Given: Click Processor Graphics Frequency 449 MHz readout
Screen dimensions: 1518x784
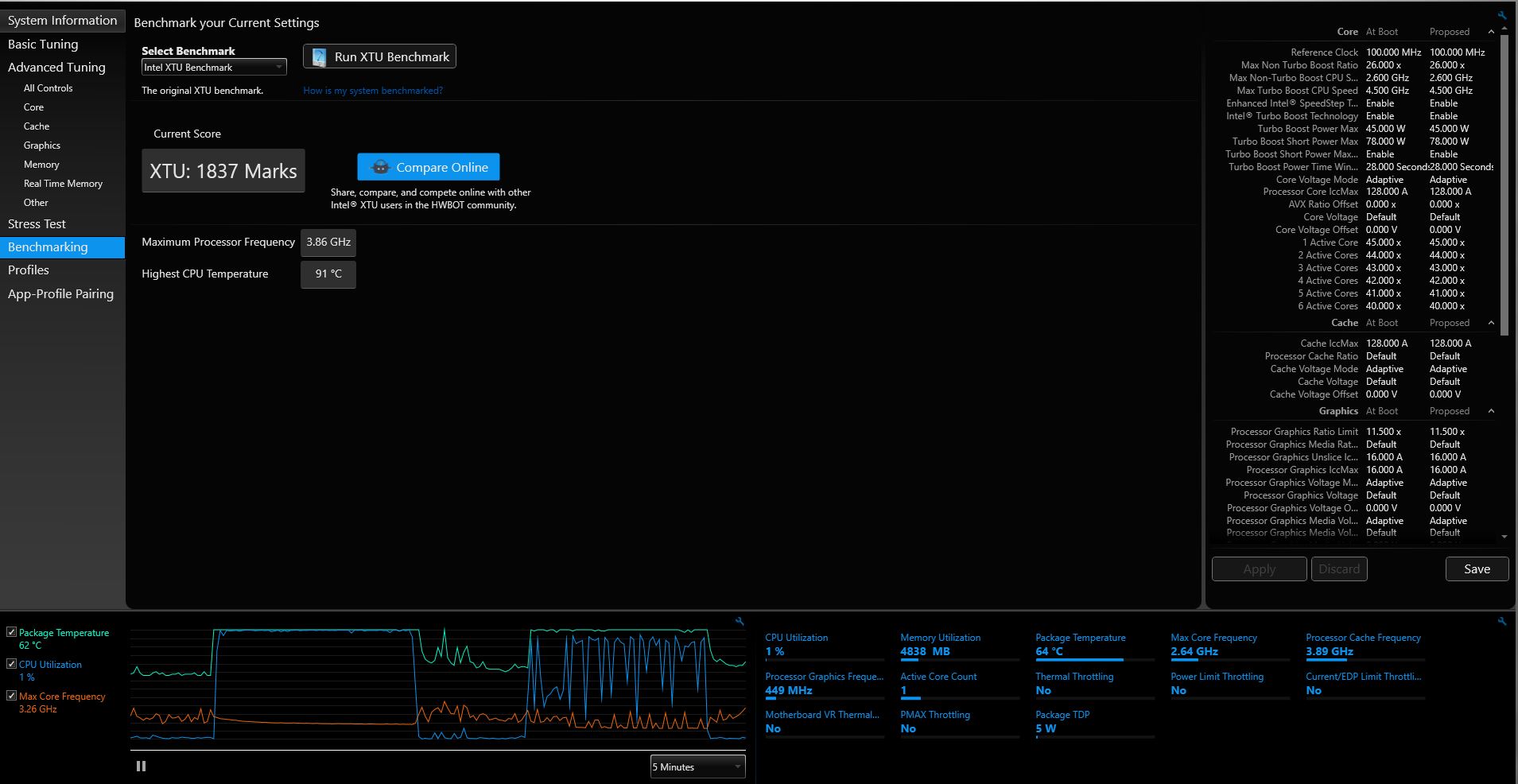Looking at the screenshot, I should pos(825,684).
